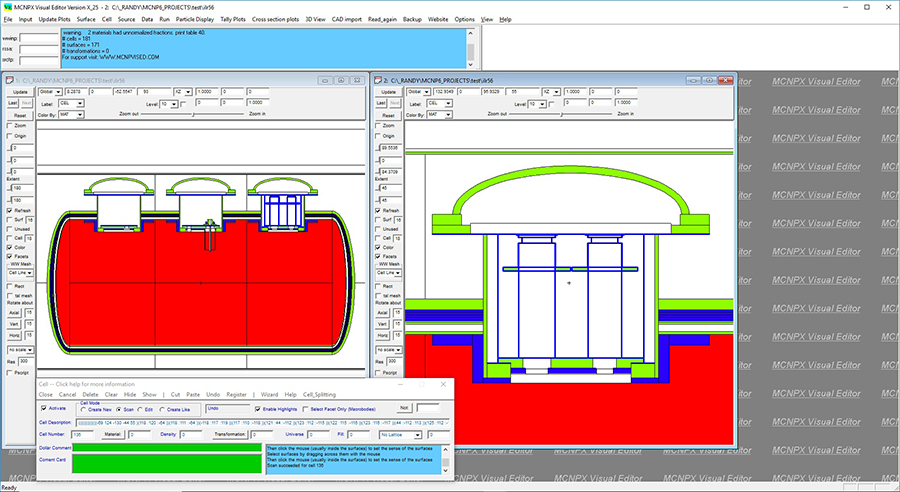Click the wwinp input field
900x492 pixels.
click(39, 37)
